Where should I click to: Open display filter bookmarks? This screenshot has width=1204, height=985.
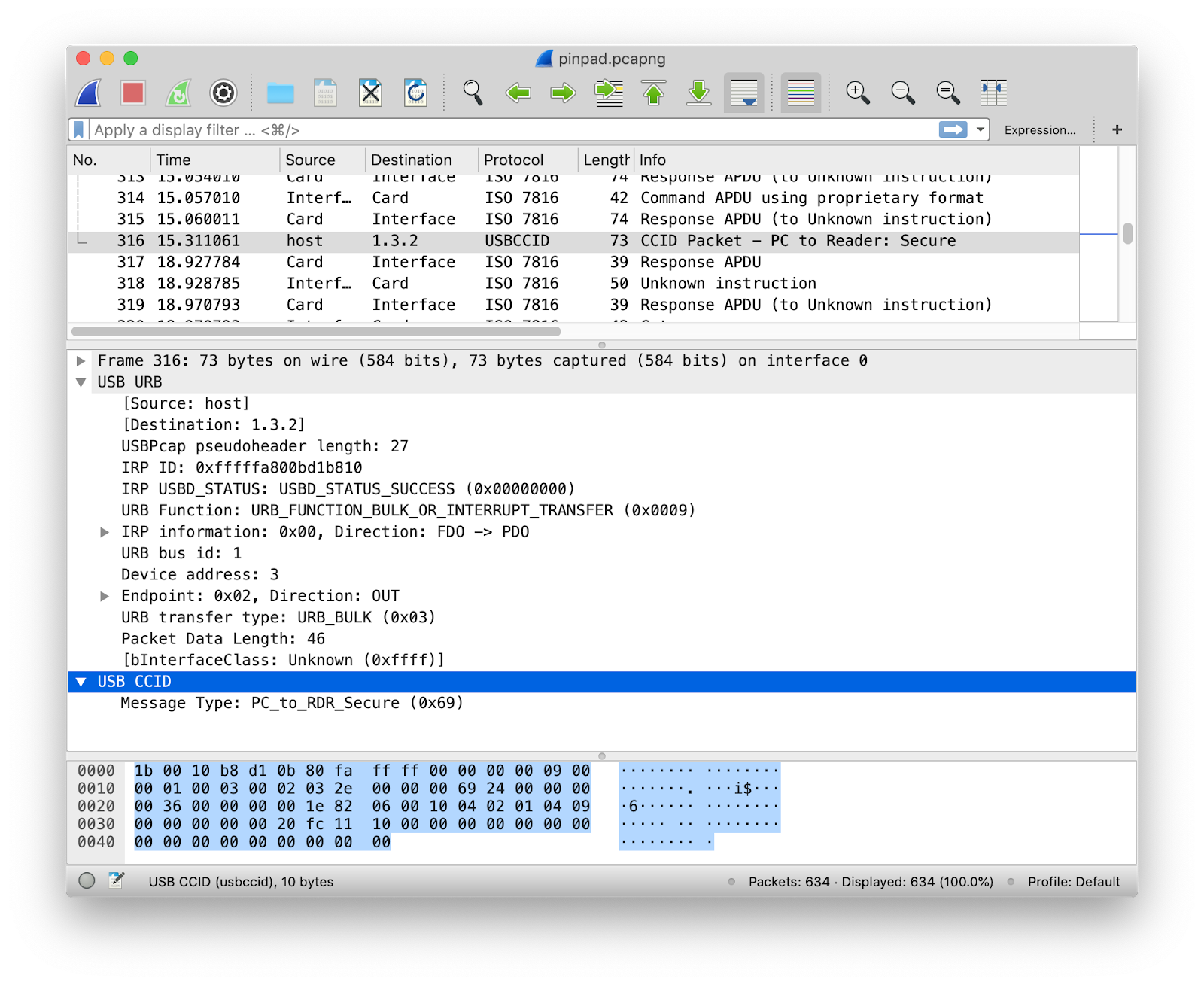coord(78,130)
